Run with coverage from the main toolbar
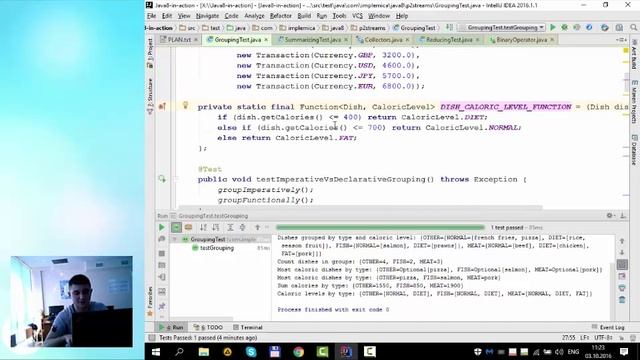Viewport: 640px width, 360px height. pyautogui.click(x=577, y=27)
